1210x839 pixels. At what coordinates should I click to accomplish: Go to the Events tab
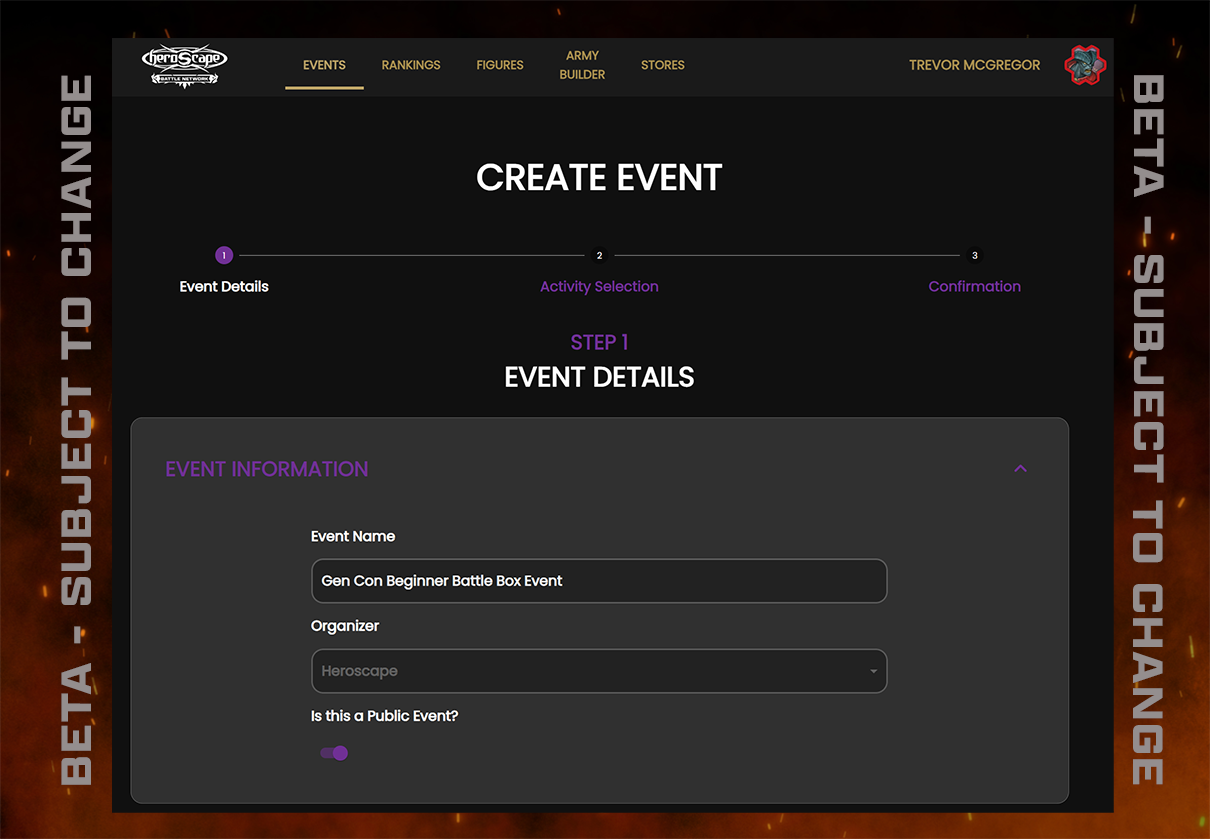(324, 65)
